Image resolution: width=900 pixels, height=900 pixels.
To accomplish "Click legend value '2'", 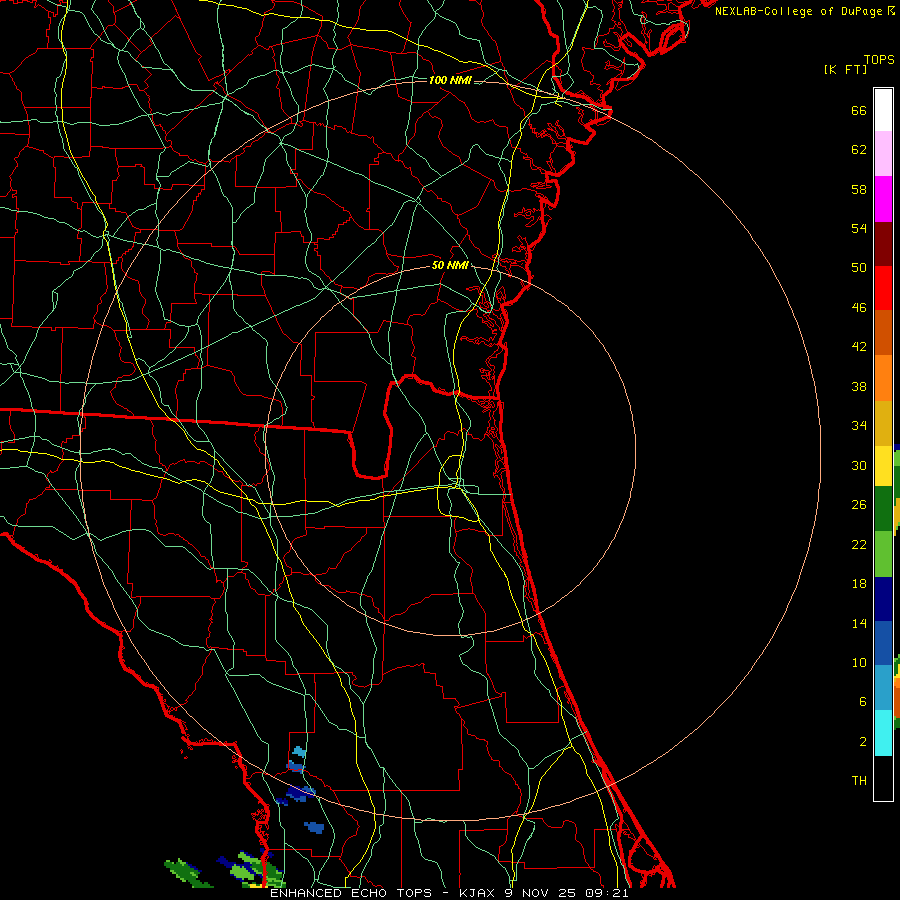I will click(x=863, y=741).
